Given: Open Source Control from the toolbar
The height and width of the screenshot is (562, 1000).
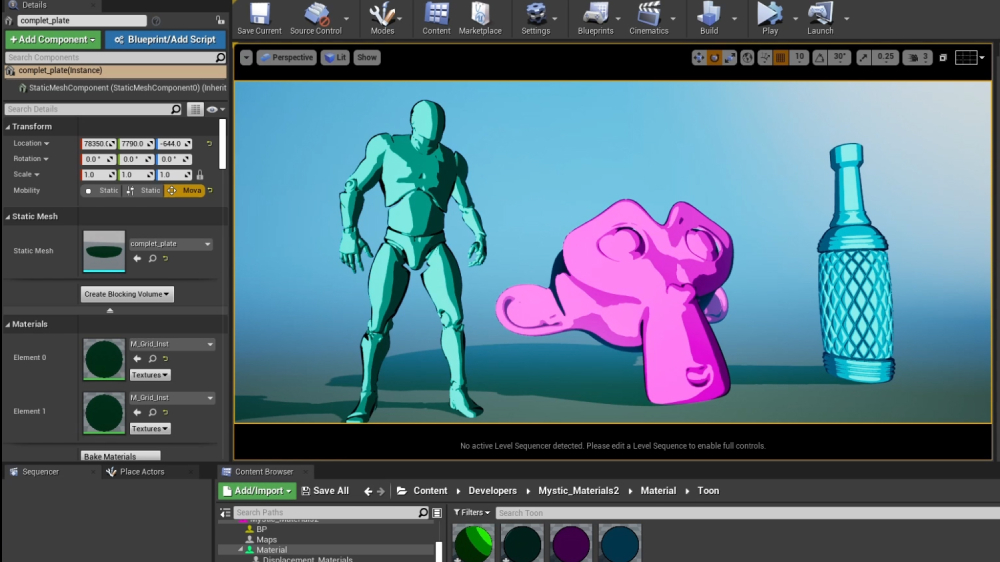Looking at the screenshot, I should 316,18.
